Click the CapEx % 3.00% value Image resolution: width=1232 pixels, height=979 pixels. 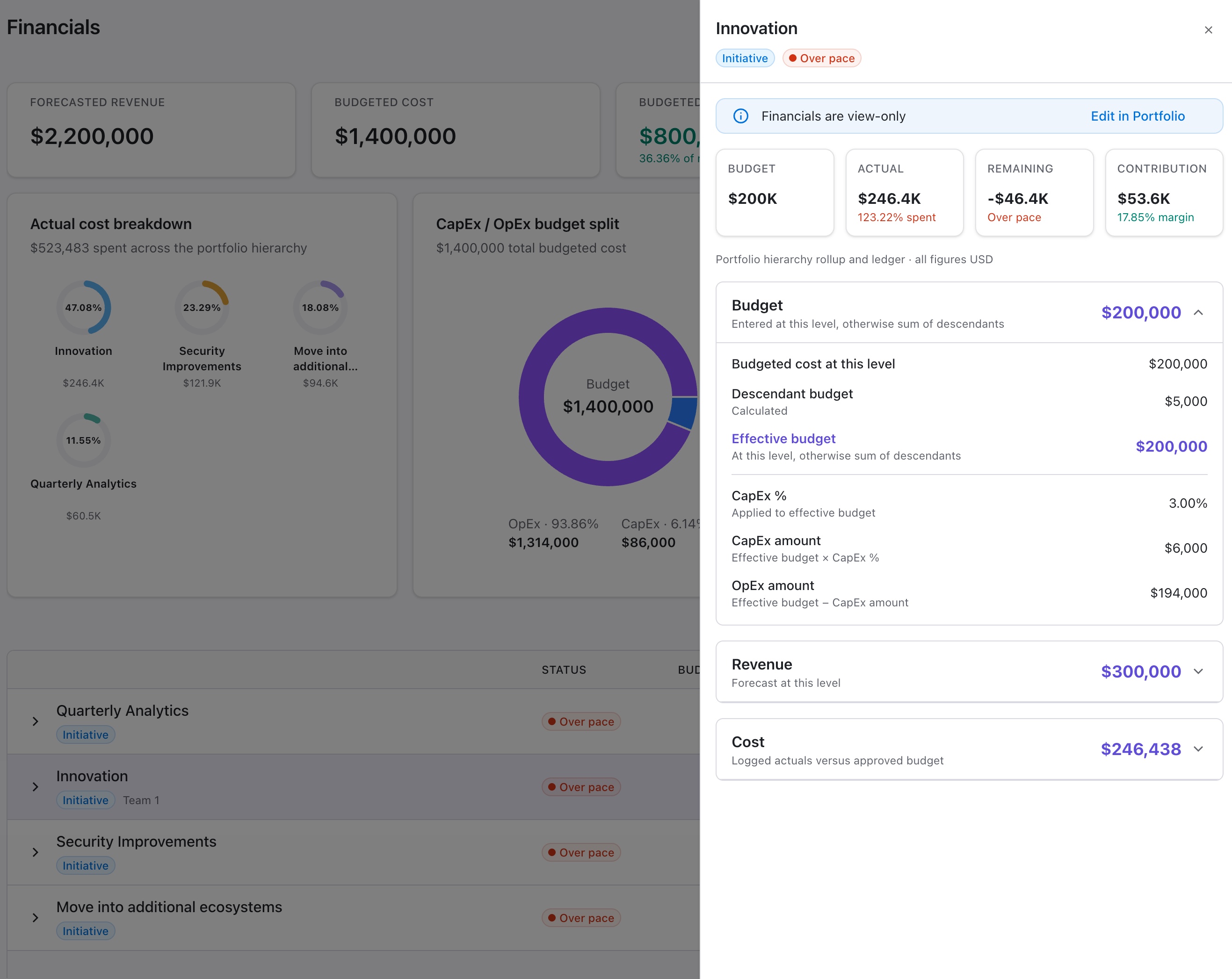pos(1188,503)
